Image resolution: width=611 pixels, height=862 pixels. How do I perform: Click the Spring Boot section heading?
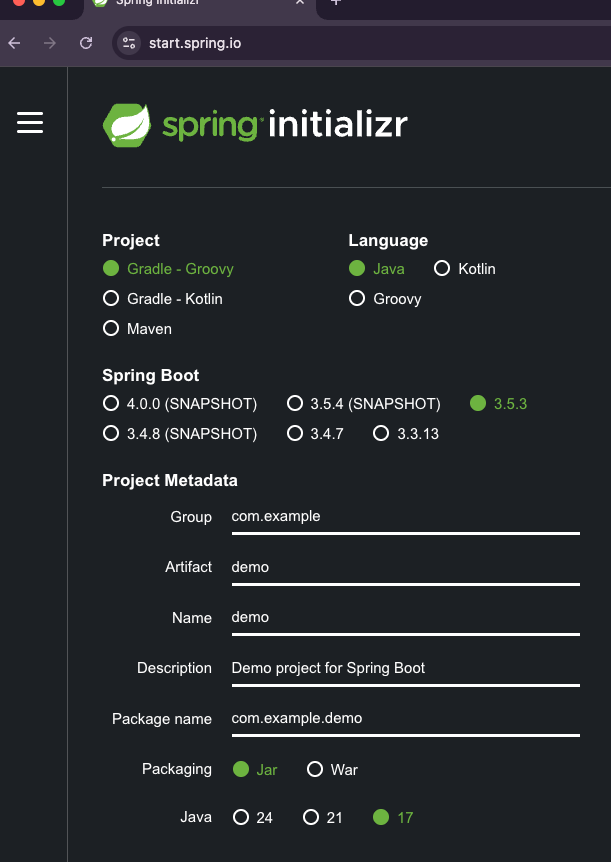click(x=151, y=375)
